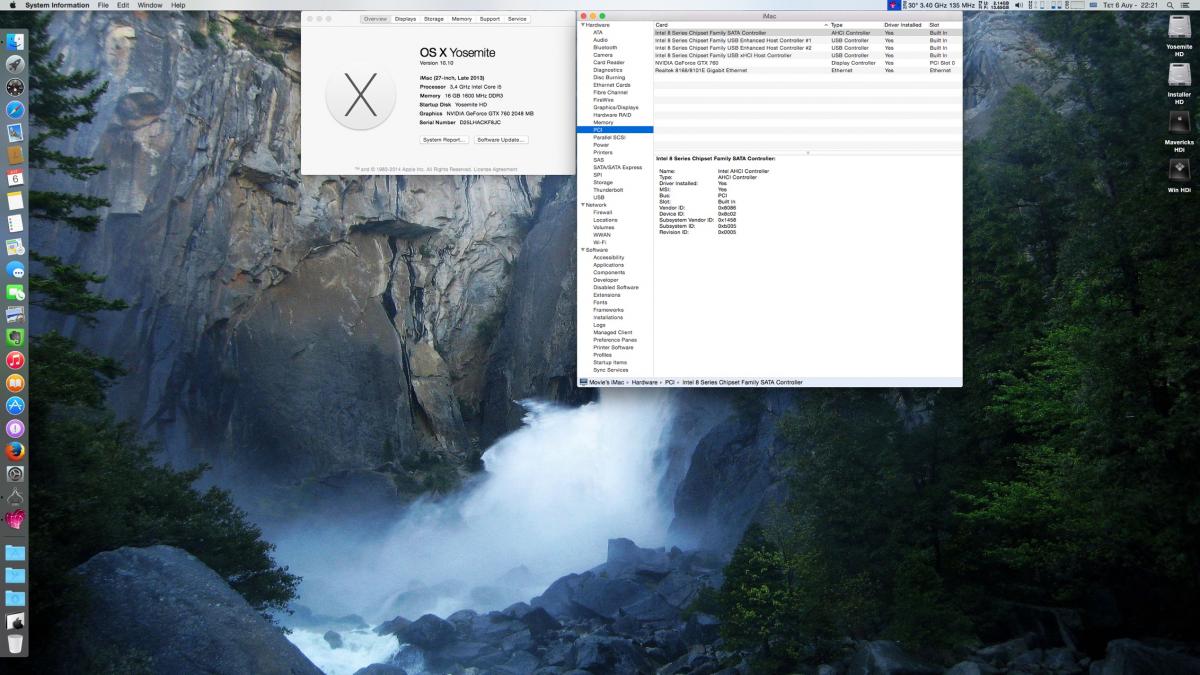This screenshot has width=1200, height=675.
Task: Switch to Support tab in About This Mac
Action: click(x=489, y=19)
